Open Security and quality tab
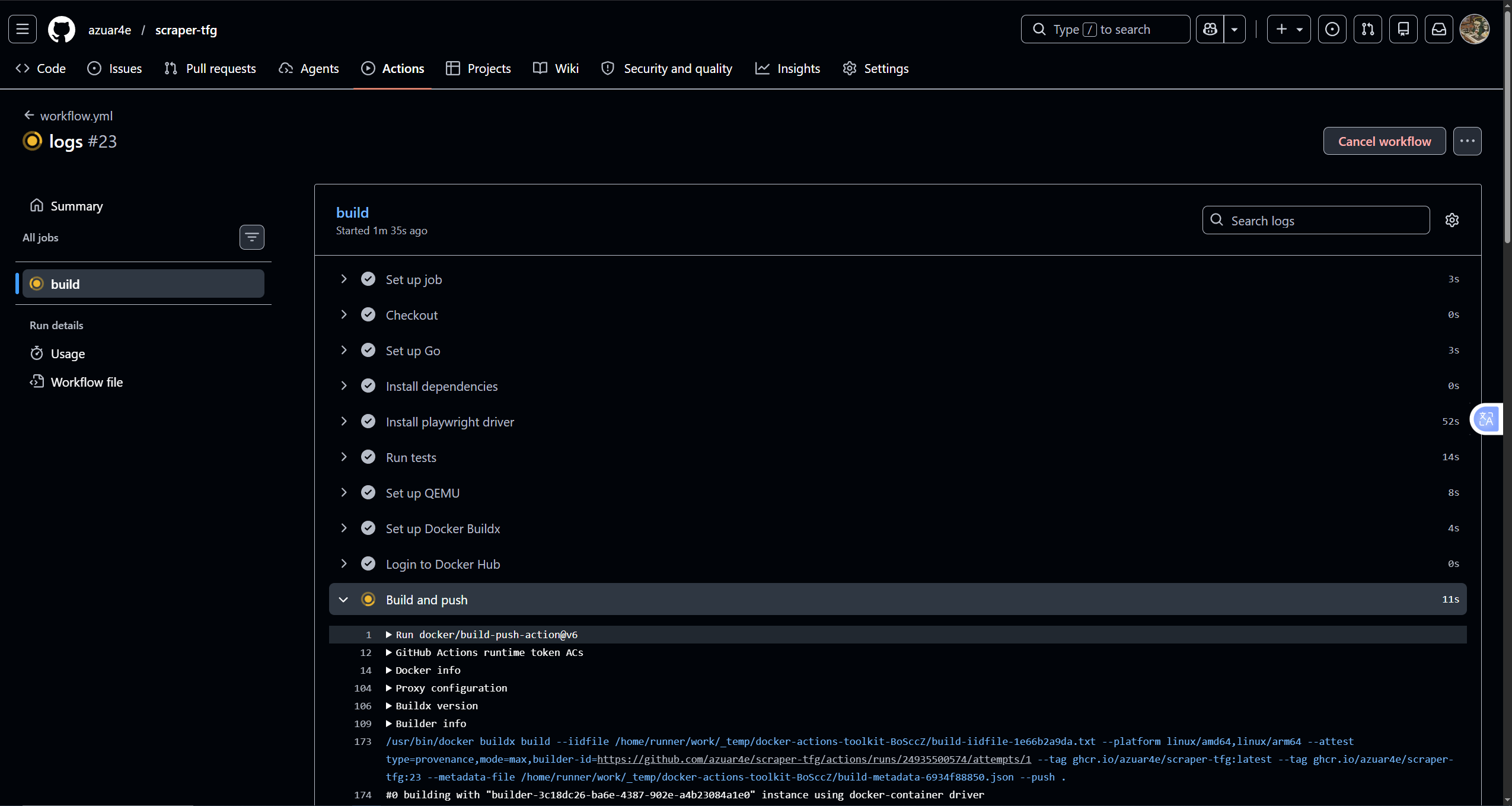Viewport: 1512px width, 806px height. click(667, 68)
